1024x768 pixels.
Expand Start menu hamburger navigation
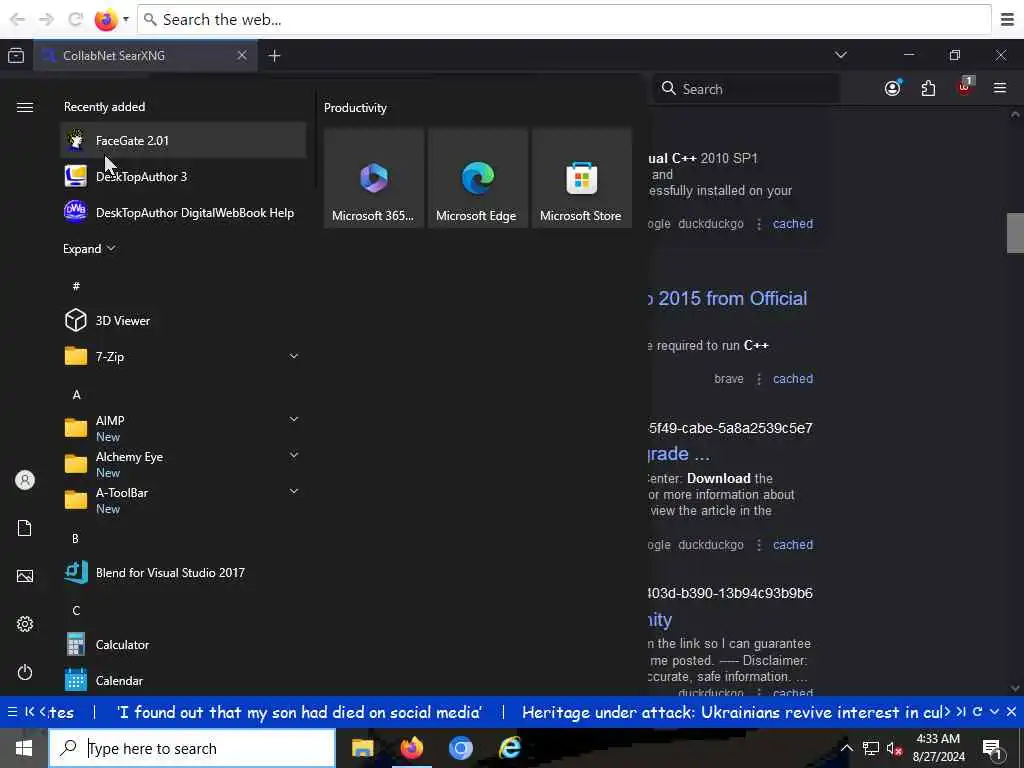tap(25, 107)
